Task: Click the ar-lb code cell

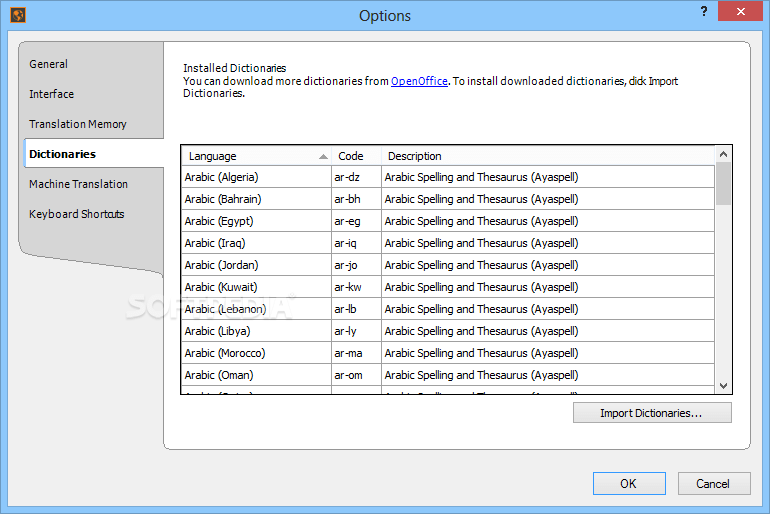Action: pos(357,309)
